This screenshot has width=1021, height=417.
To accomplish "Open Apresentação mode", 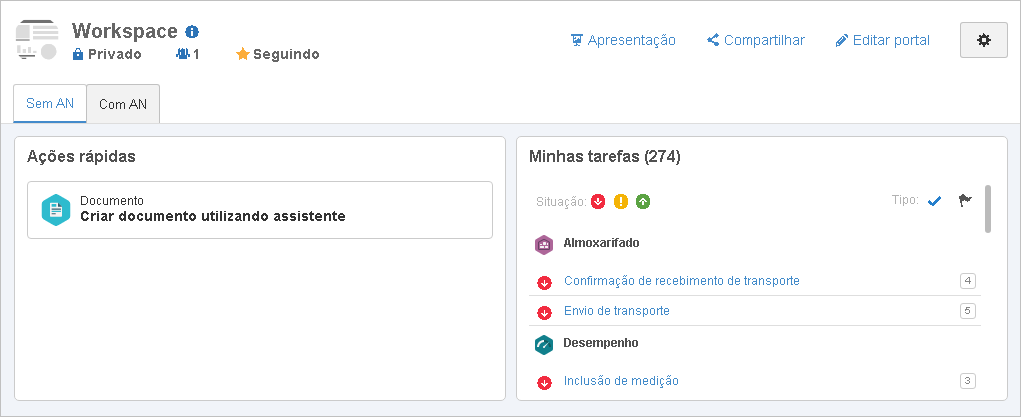I will point(622,40).
